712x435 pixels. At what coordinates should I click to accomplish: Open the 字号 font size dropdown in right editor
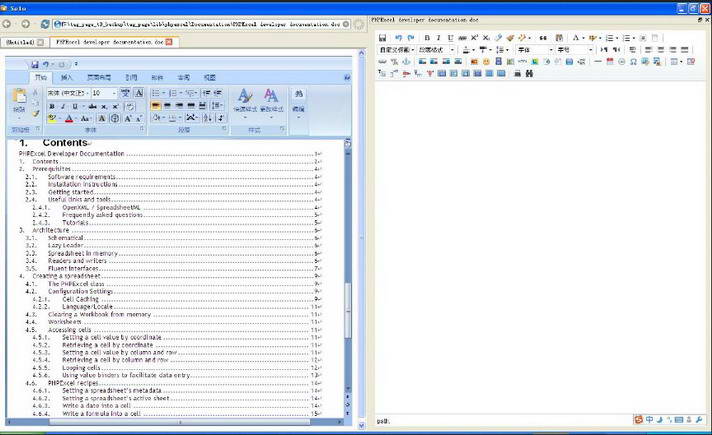point(575,49)
